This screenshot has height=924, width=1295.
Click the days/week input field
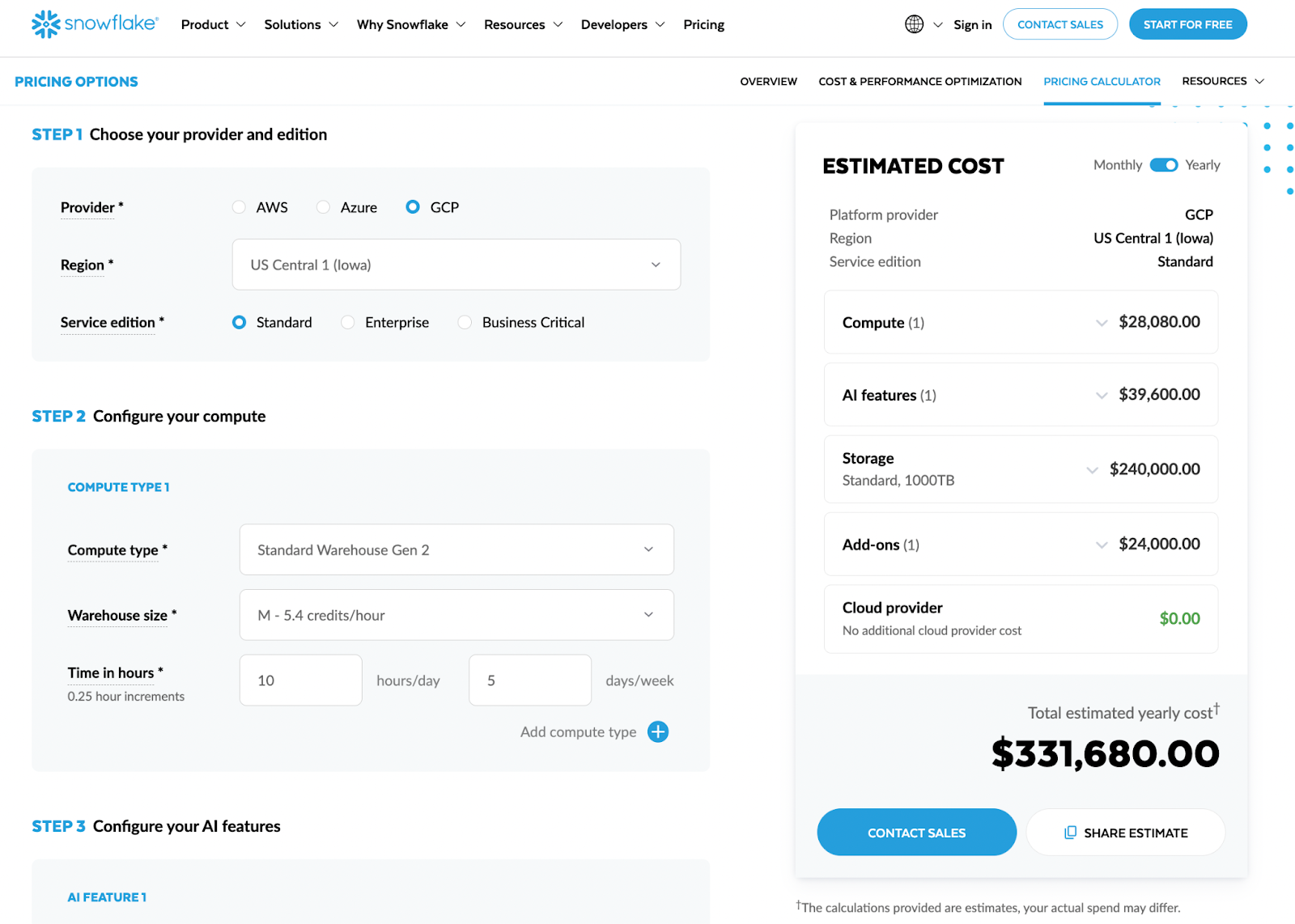pos(530,680)
